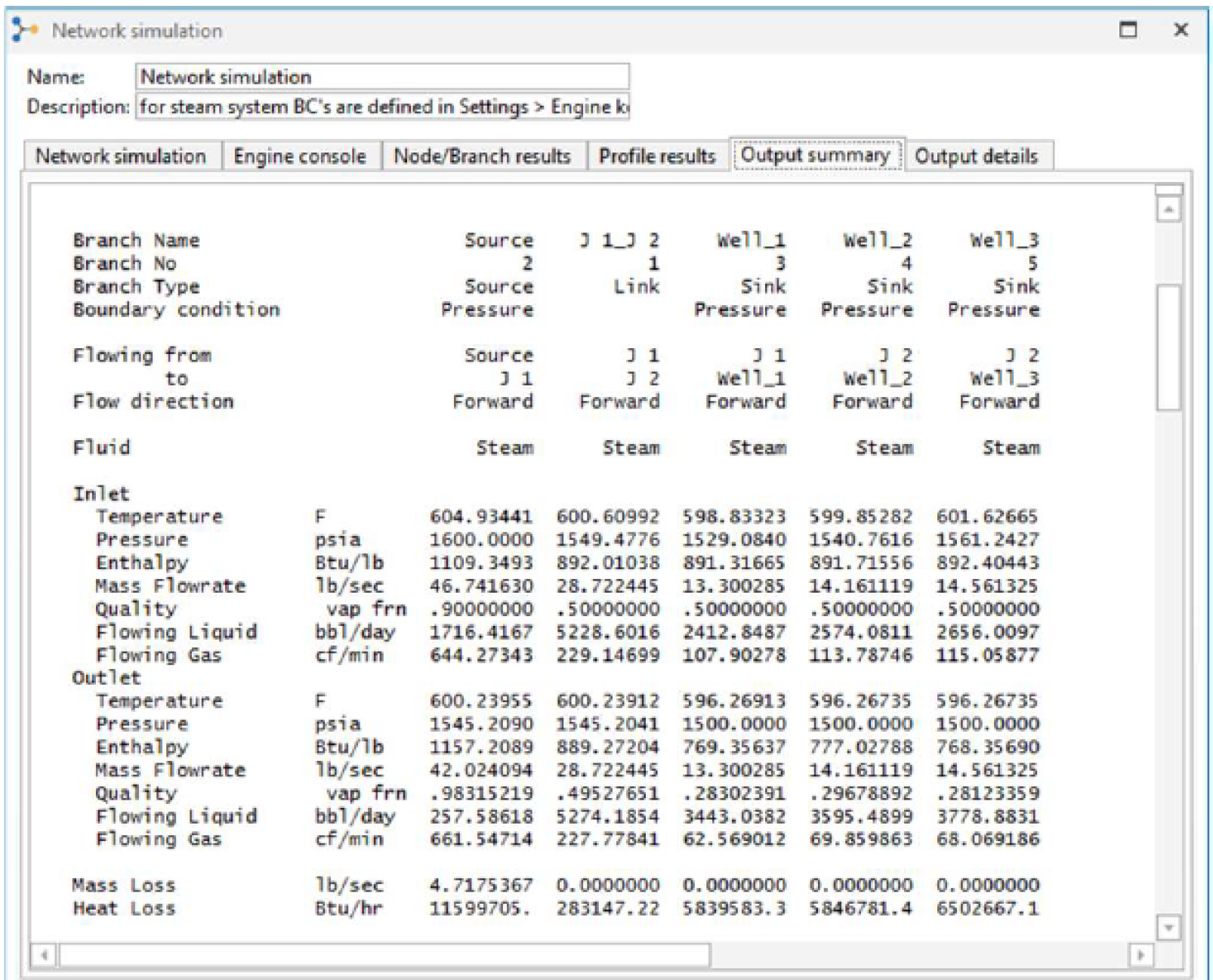Click the horizontal scrollbar thumb
Viewport: 1213px width, 980px height.
pyautogui.click(x=384, y=955)
